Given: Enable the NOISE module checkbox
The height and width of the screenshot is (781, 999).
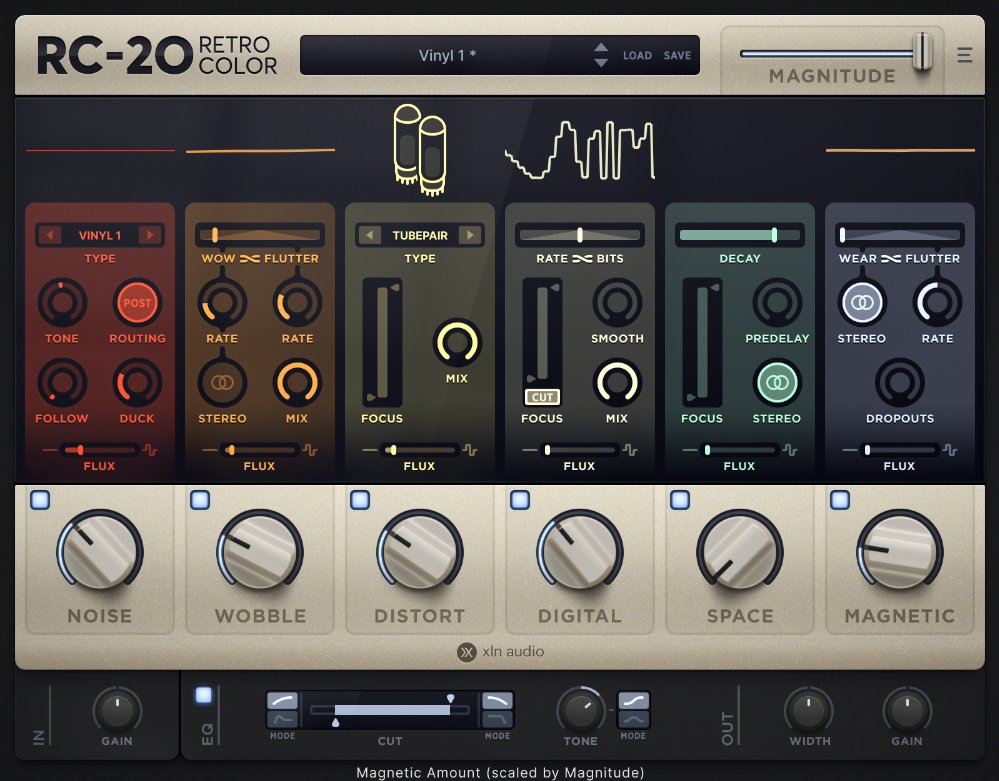Looking at the screenshot, I should pyautogui.click(x=41, y=499).
